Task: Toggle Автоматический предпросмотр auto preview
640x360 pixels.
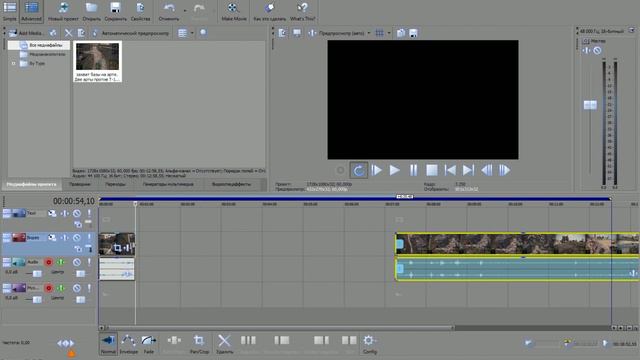Action: [x=130, y=33]
